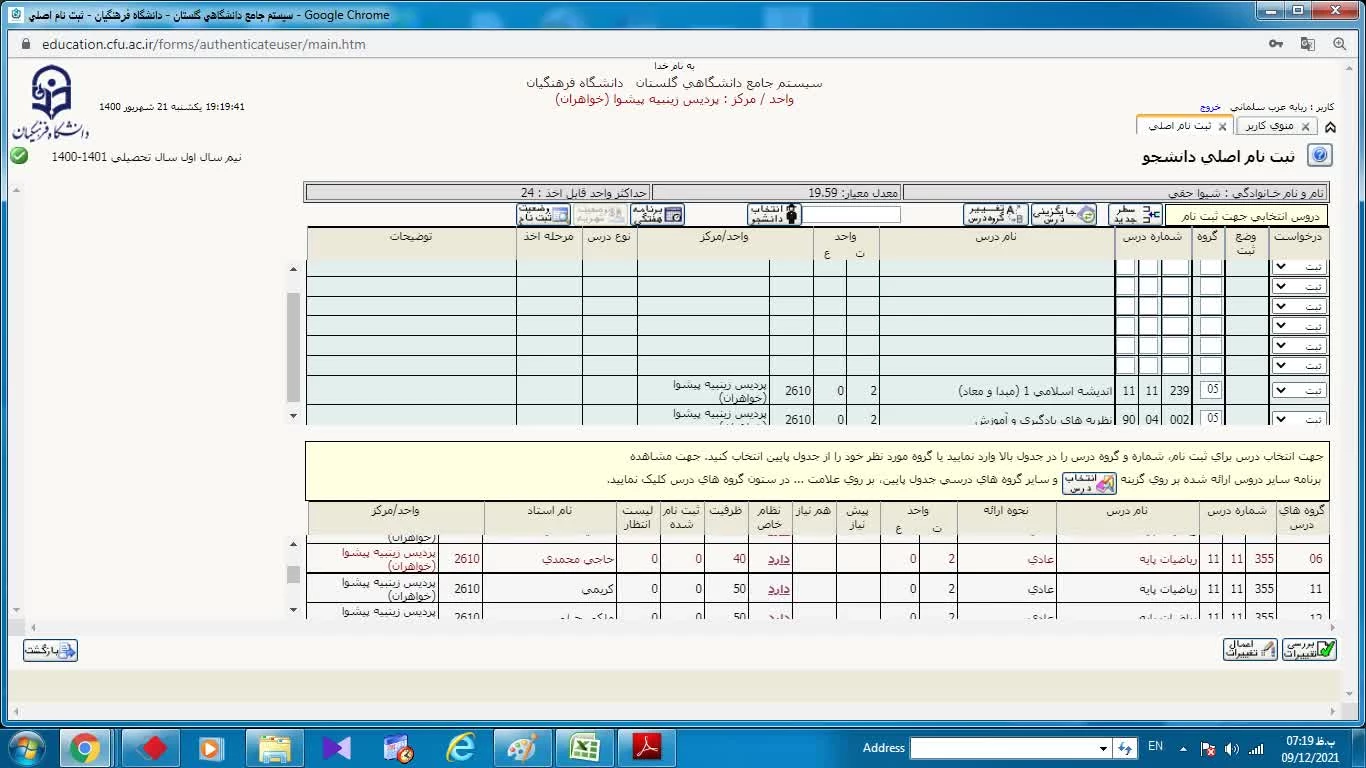Close the 'ثبت نام اصلی' tab
The image size is (1366, 768).
1222,127
